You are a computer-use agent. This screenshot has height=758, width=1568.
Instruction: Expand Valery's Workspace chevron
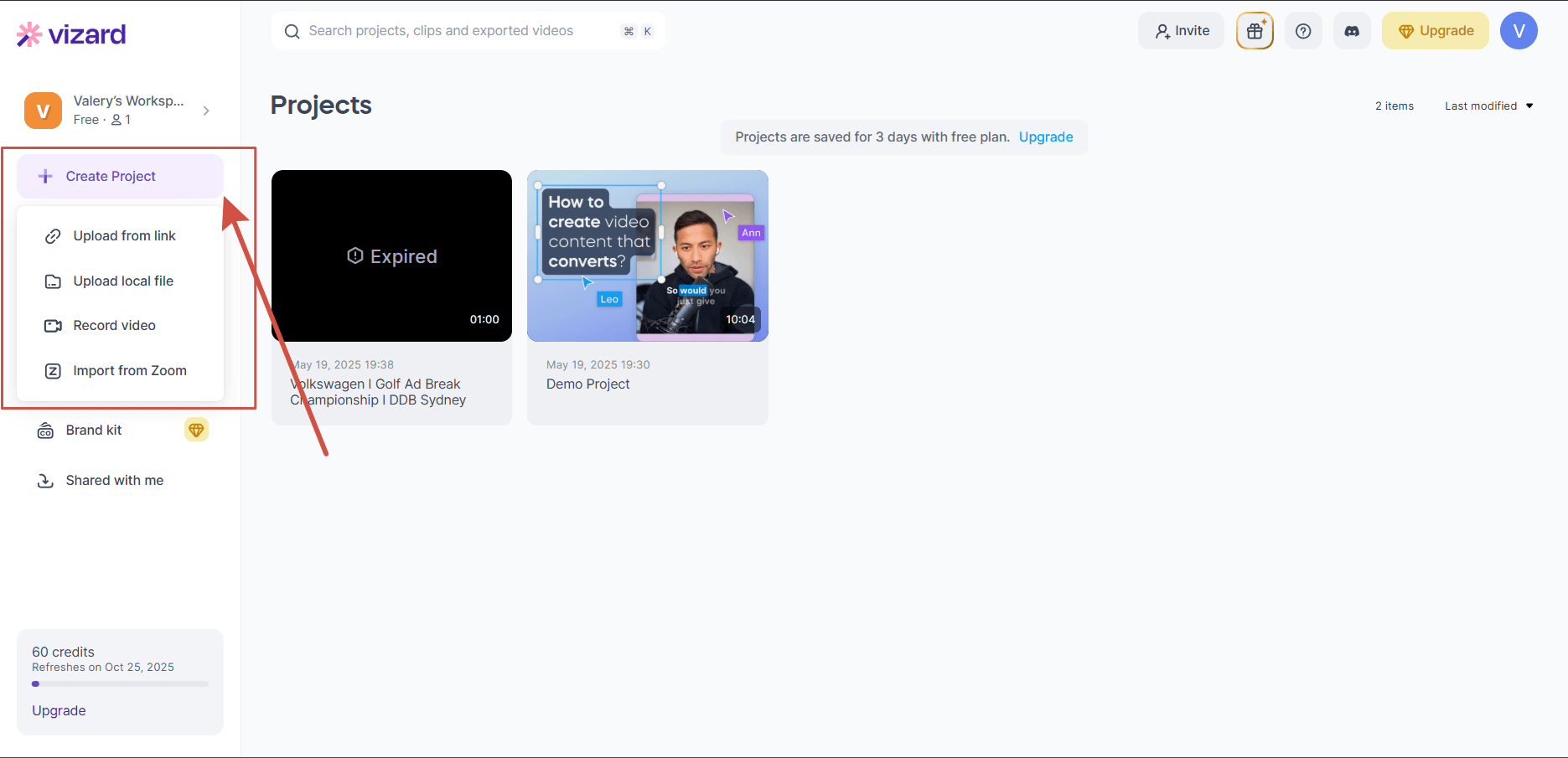point(206,111)
